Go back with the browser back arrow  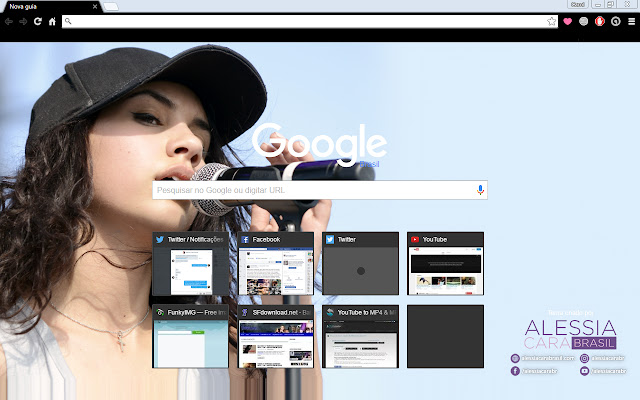[x=9, y=22]
